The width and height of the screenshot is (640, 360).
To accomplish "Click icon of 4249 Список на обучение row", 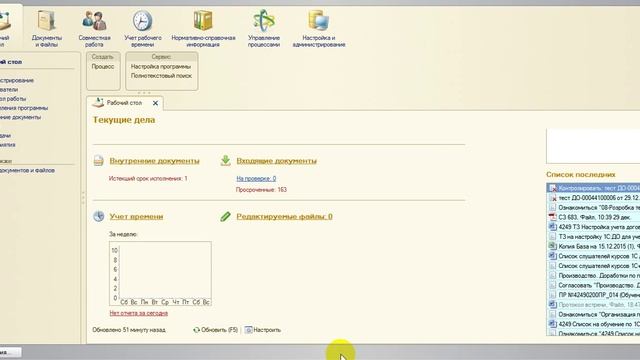I will 552,324.
